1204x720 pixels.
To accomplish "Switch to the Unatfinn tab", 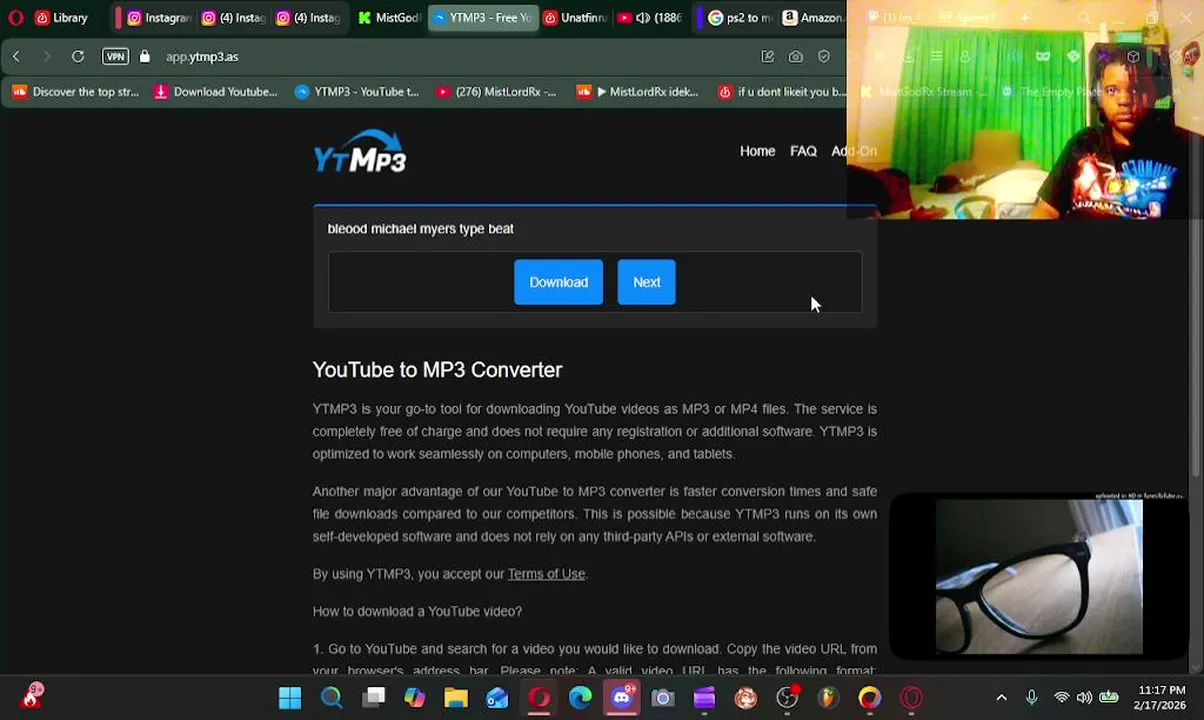I will [x=576, y=18].
